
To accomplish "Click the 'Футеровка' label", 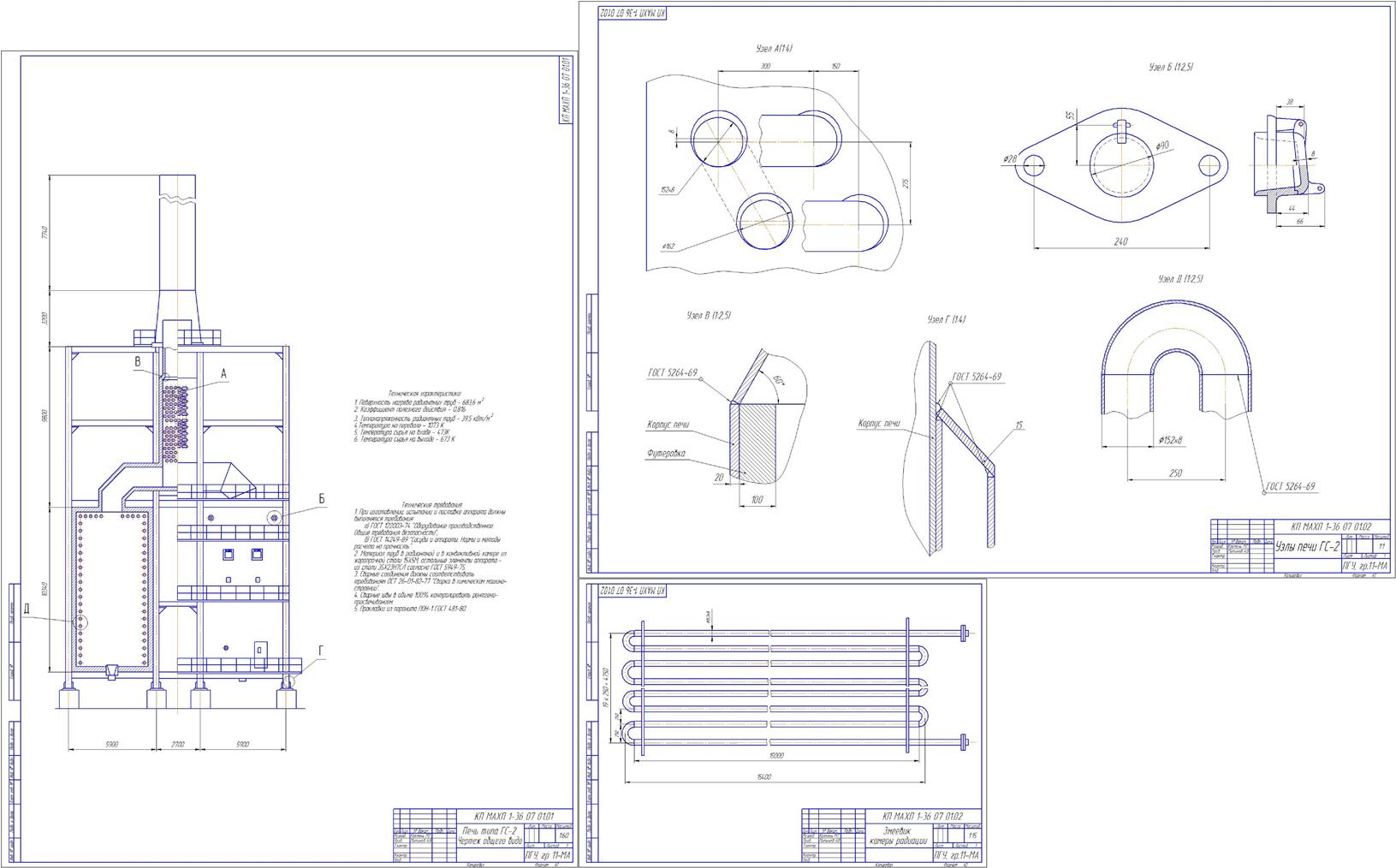I will tap(666, 454).
